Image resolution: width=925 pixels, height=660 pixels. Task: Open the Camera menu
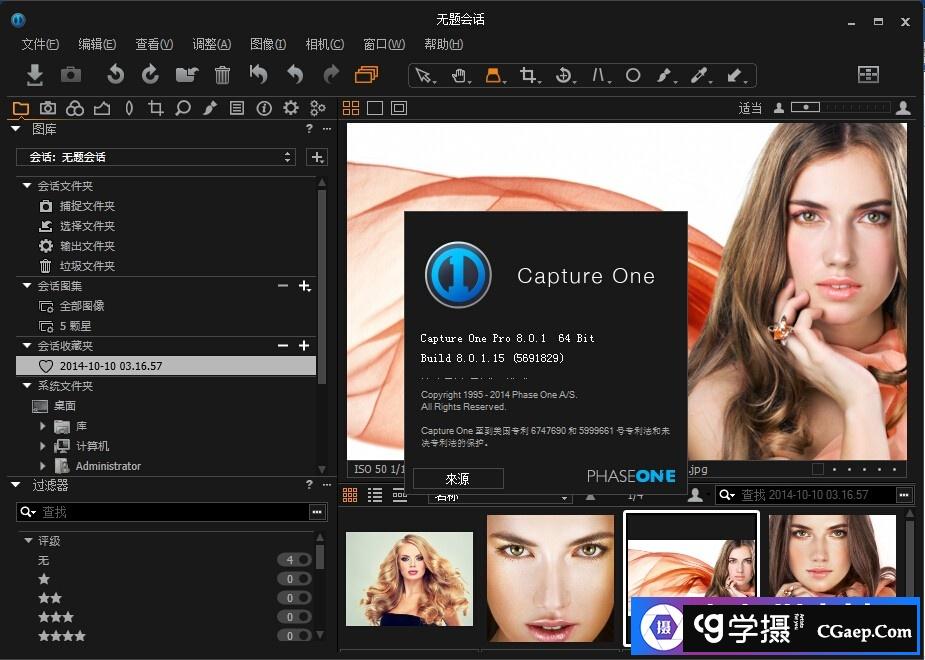[x=324, y=44]
